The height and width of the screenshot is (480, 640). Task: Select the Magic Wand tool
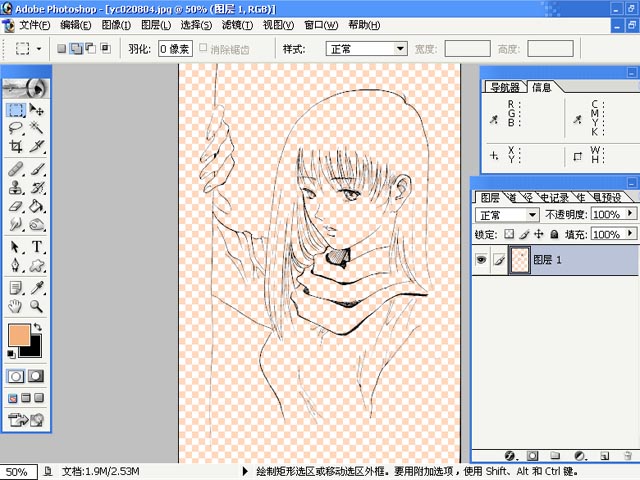[x=37, y=128]
